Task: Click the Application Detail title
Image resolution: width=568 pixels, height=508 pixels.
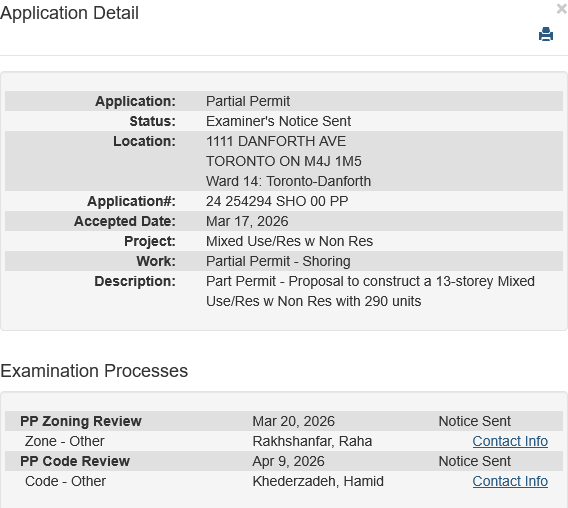Action: click(70, 13)
